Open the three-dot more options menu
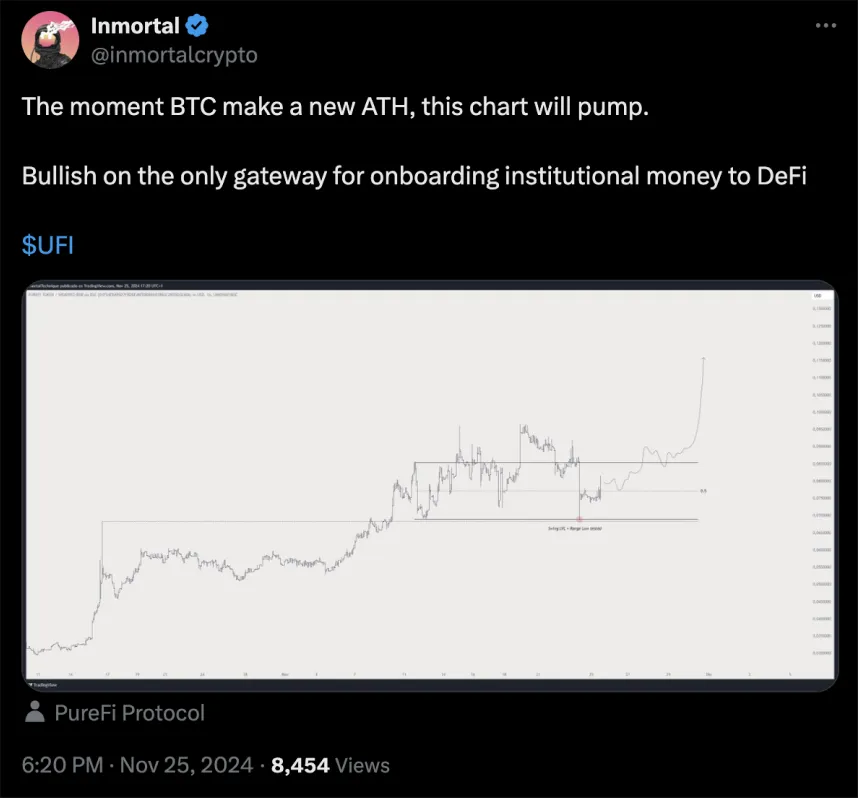Screen dimensions: 858x798 pos(825,26)
